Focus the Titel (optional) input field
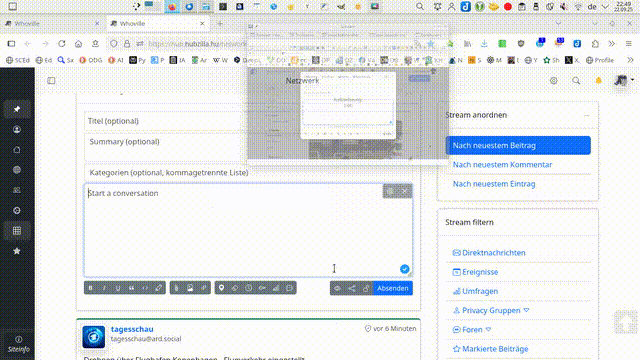640x360 pixels. pyautogui.click(x=163, y=121)
